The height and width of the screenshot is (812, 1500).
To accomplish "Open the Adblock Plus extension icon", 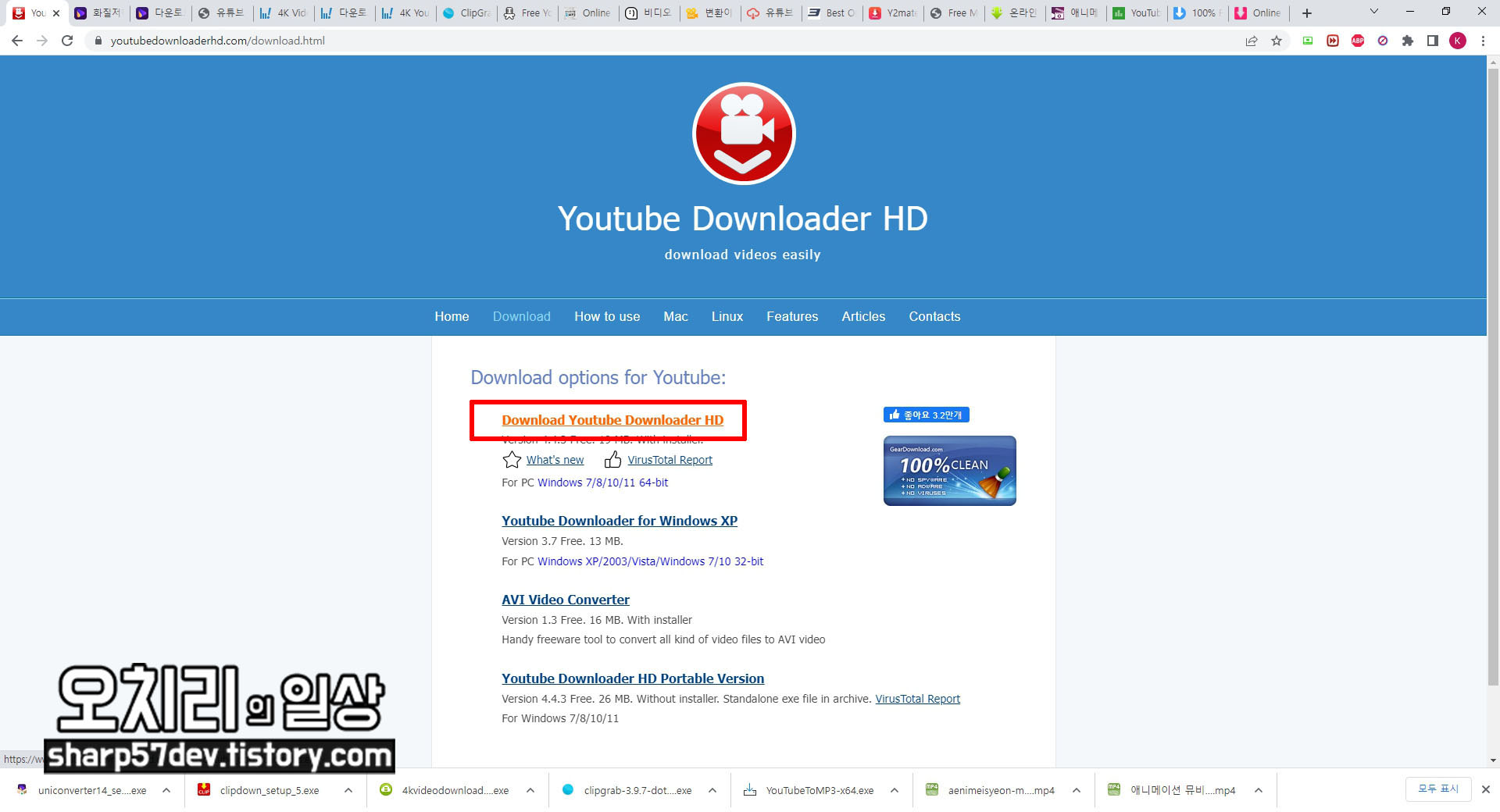I will pyautogui.click(x=1358, y=41).
